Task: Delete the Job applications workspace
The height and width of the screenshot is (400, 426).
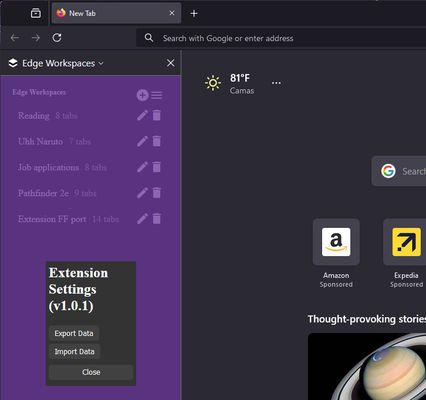Action: coord(156,167)
